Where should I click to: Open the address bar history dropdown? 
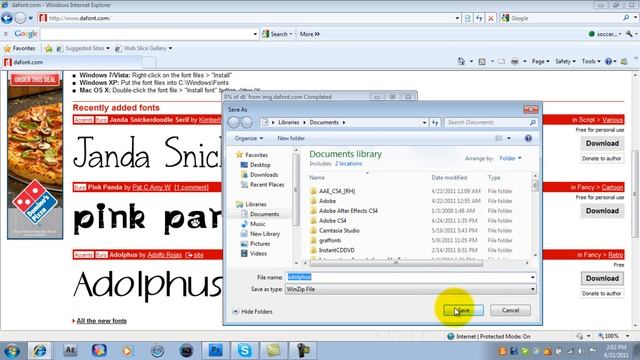(x=457, y=18)
